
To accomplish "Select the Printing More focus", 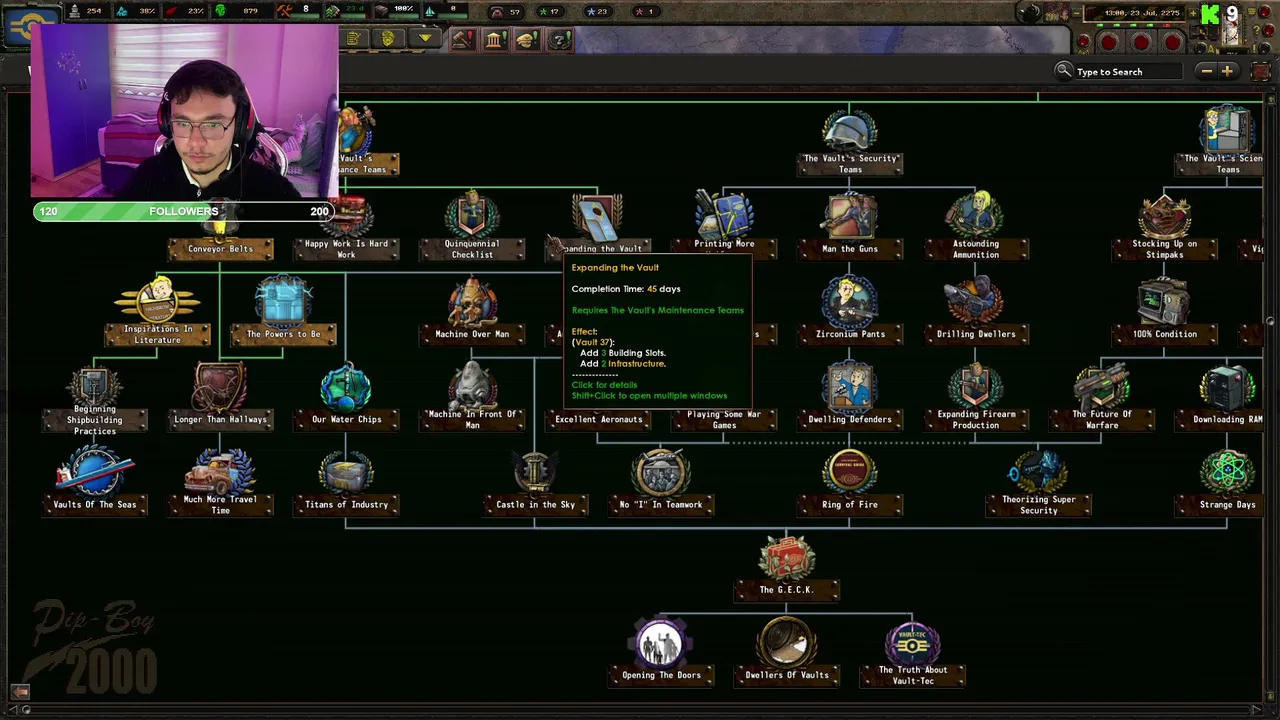I will tap(724, 223).
